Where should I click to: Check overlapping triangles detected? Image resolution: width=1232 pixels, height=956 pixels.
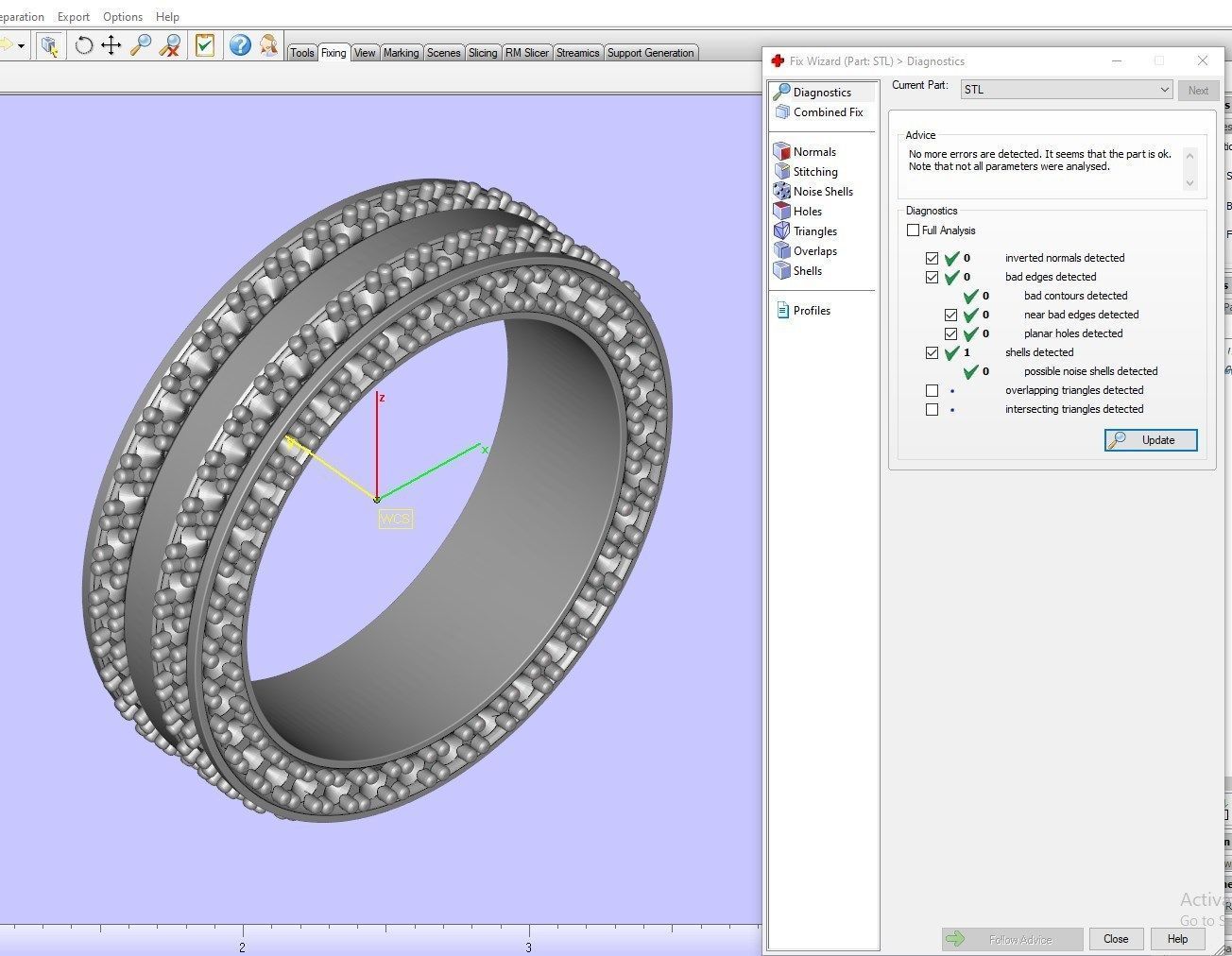coord(933,390)
